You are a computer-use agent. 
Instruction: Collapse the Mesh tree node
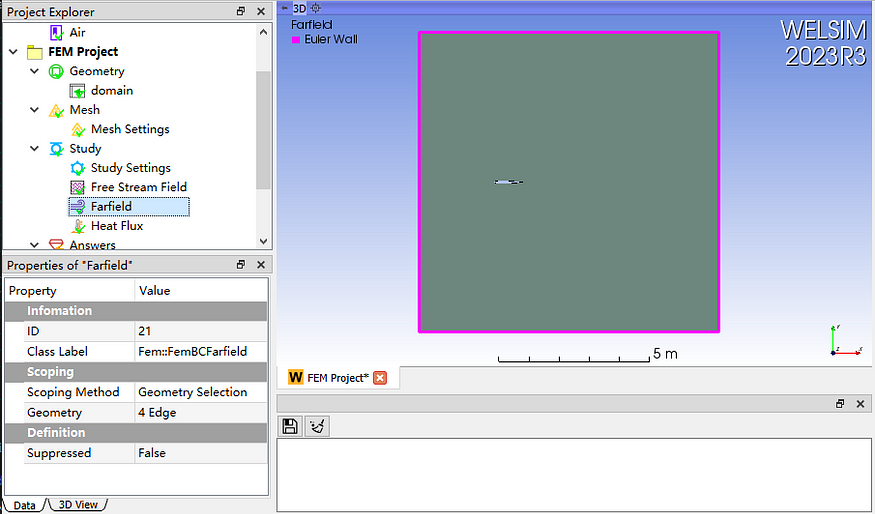(x=35, y=110)
